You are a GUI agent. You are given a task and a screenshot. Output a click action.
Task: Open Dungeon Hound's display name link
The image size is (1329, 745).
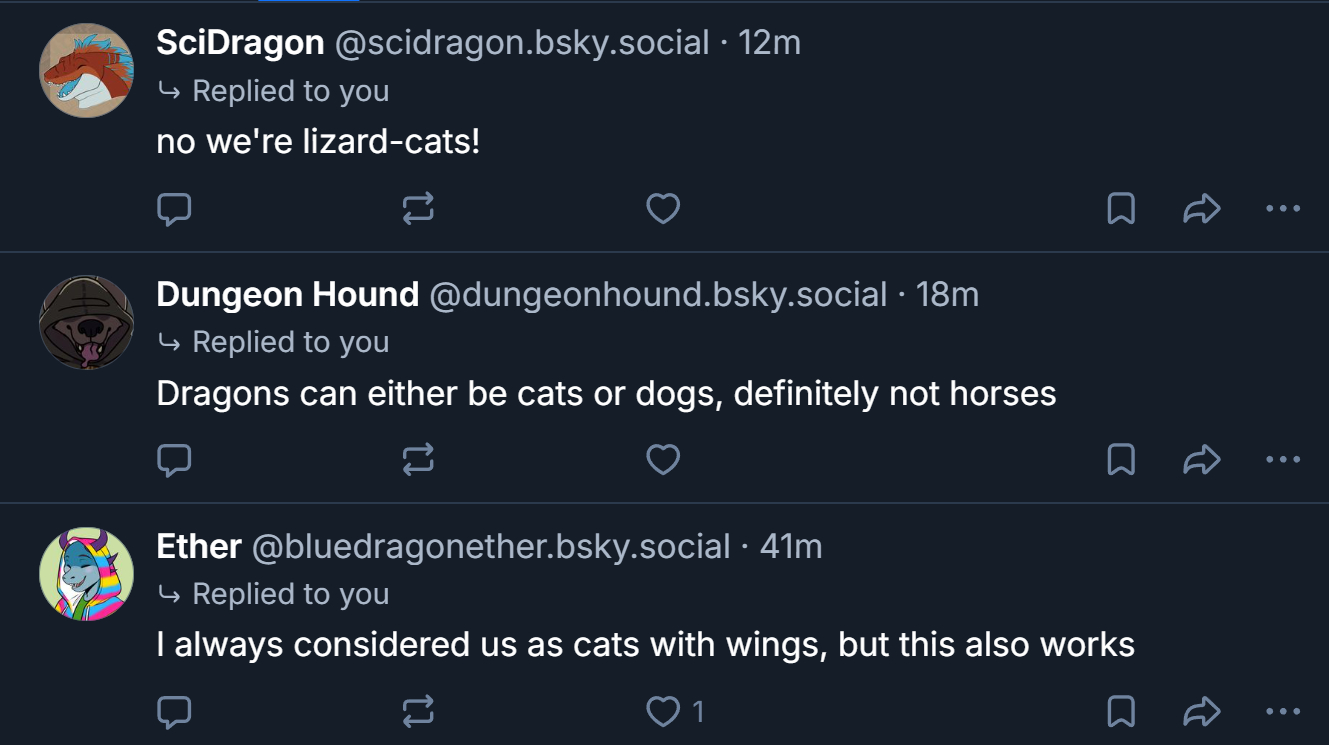point(287,294)
